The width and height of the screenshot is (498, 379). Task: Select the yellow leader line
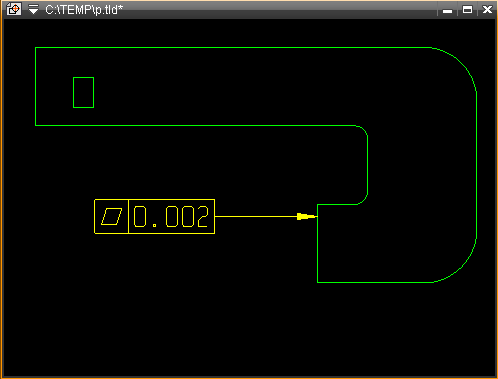[256, 217]
